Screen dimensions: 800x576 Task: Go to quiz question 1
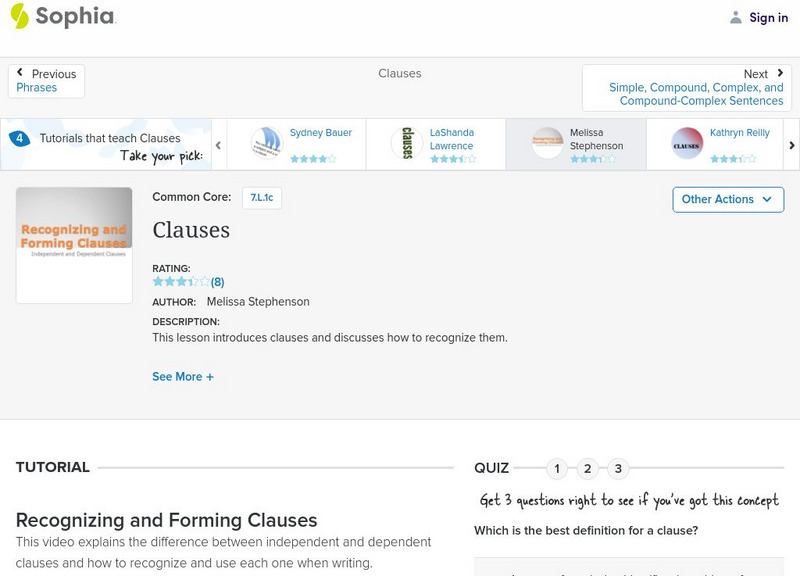click(x=557, y=468)
